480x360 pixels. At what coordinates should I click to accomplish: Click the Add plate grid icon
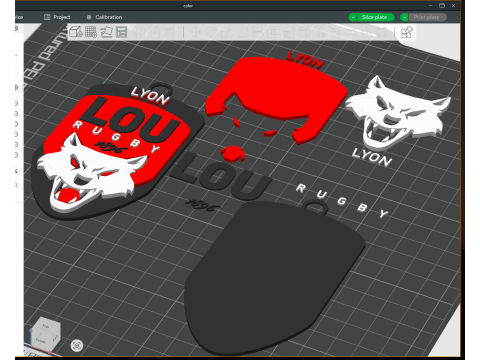91,32
